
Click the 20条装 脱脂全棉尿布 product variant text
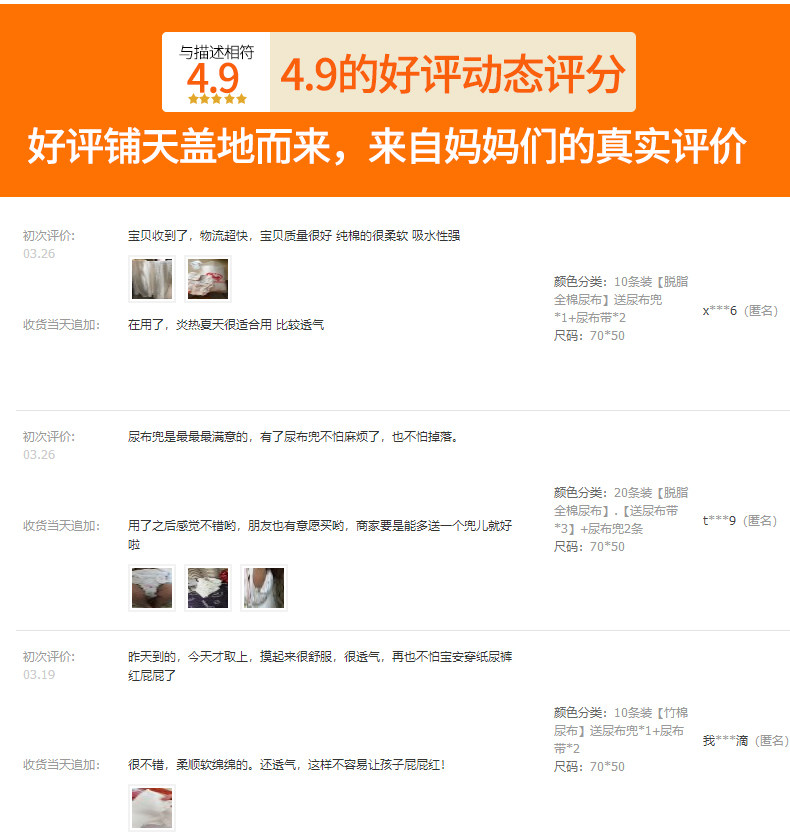(621, 511)
